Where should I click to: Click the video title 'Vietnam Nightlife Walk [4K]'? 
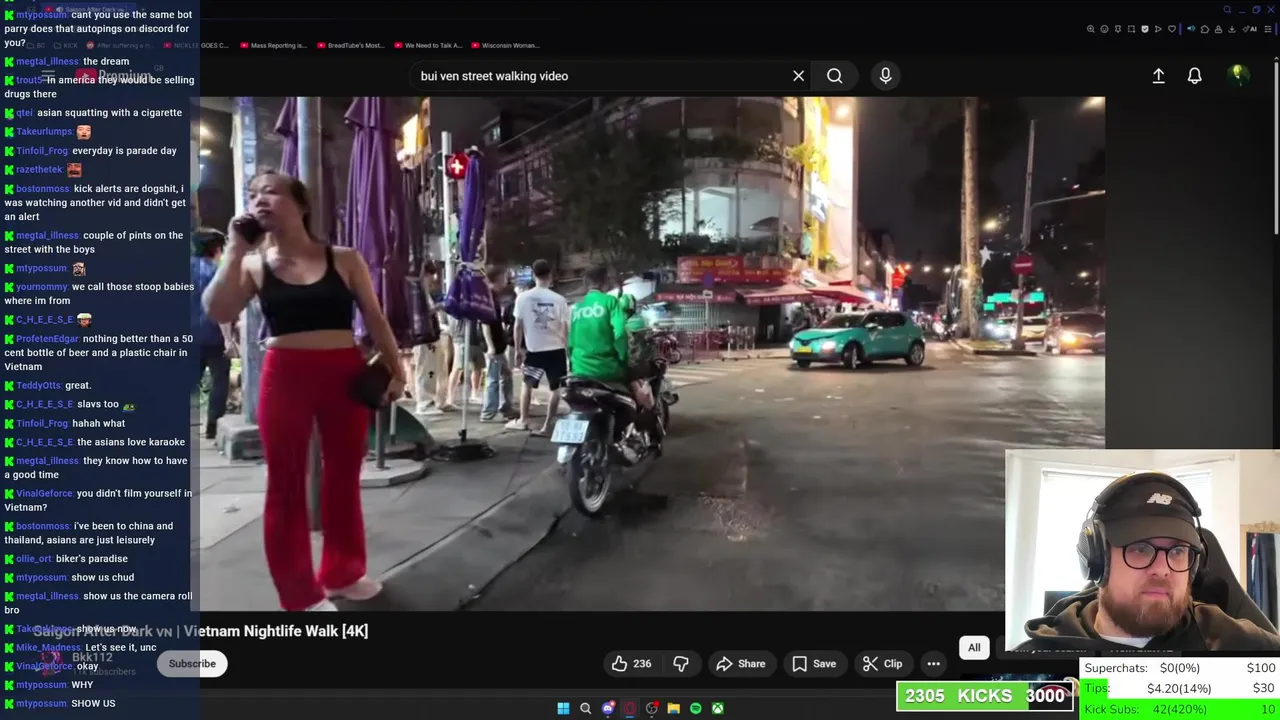[x=276, y=631]
